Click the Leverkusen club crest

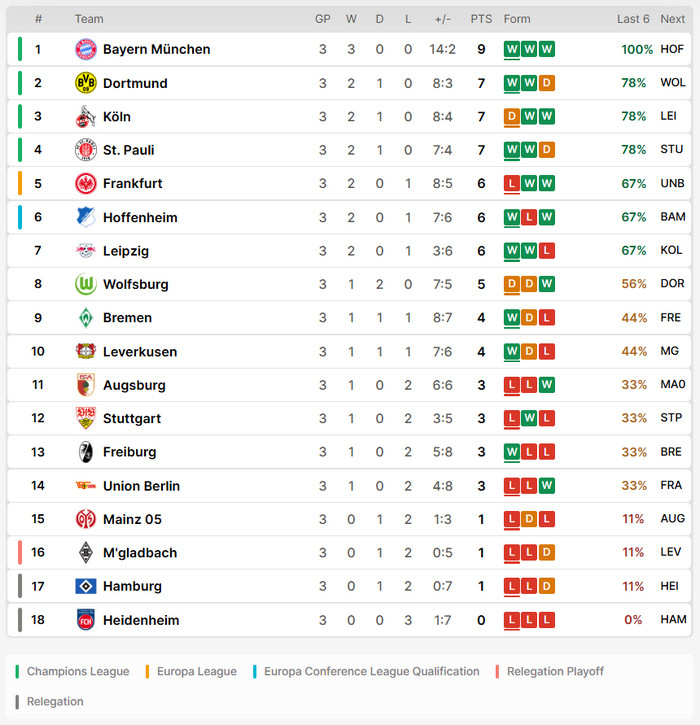click(x=86, y=351)
